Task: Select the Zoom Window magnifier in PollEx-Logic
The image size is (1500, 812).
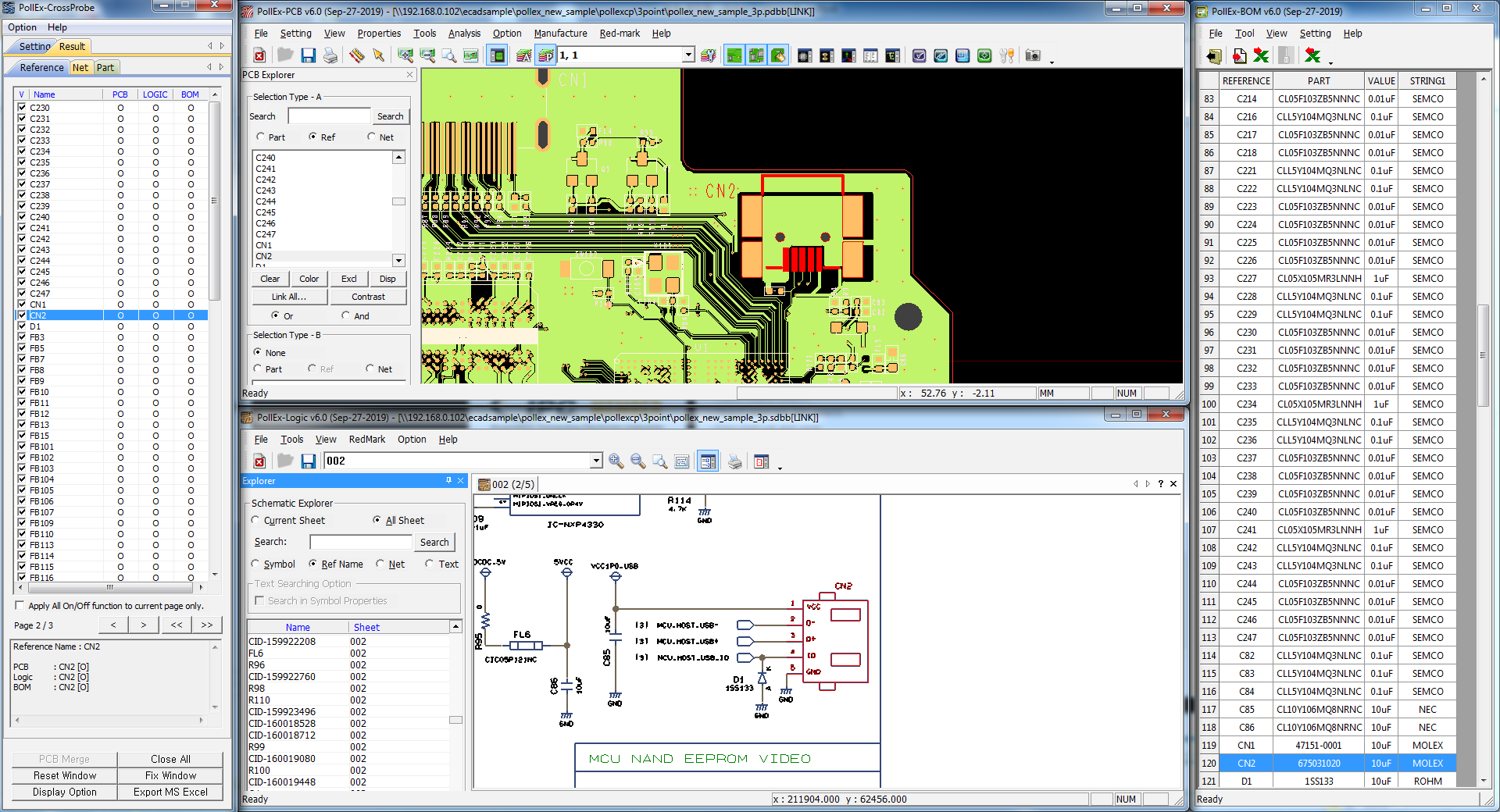Action: point(659,461)
